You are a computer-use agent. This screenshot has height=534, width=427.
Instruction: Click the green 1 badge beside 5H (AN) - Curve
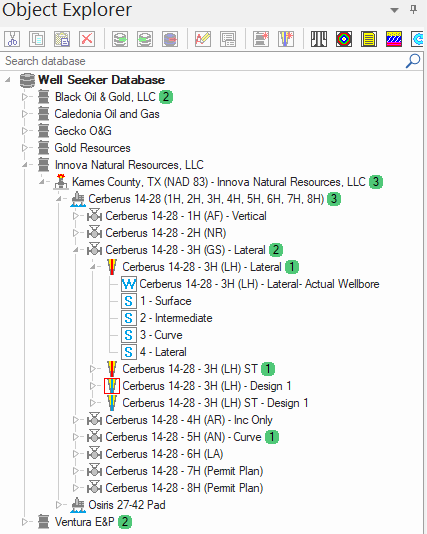272,437
